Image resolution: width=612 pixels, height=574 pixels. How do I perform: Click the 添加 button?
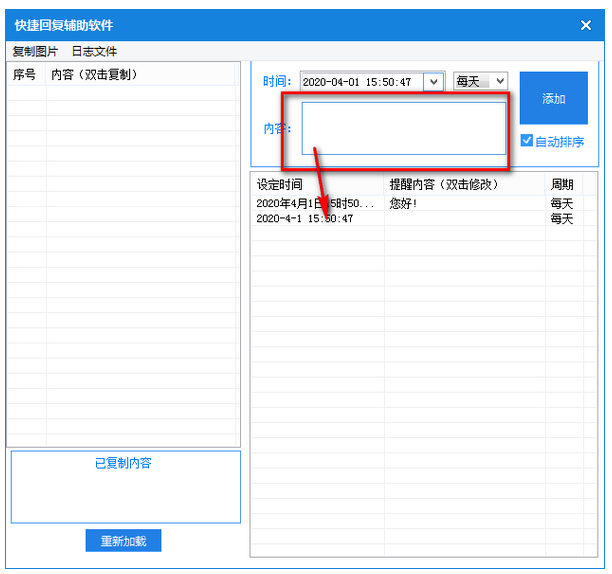(x=553, y=98)
